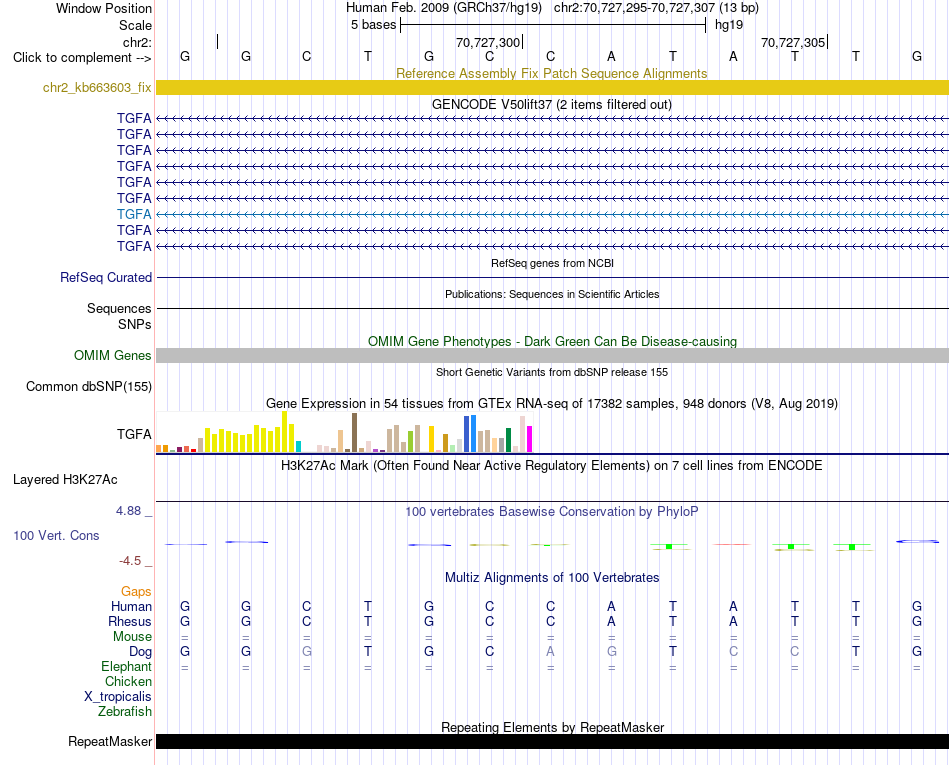This screenshot has height=765, width=950.
Task: Click the 4.88 PhyloP upper scale value
Action: (x=128, y=511)
